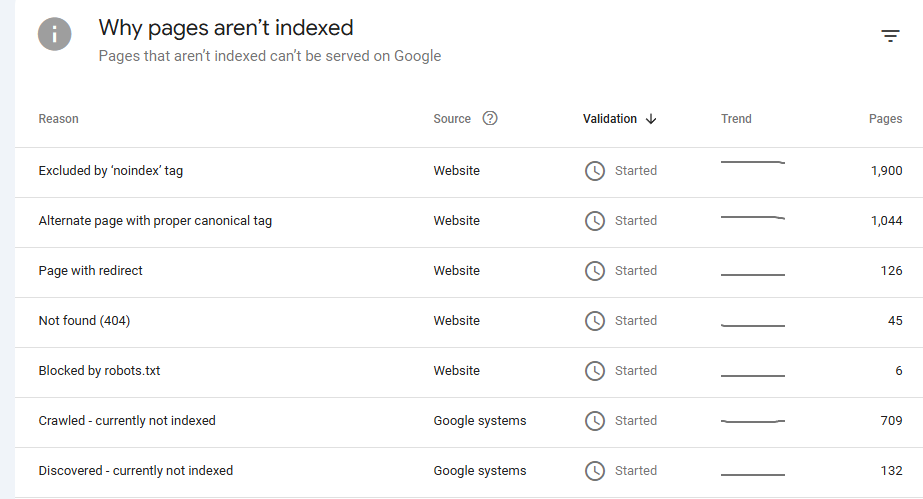The height and width of the screenshot is (499, 923).
Task: Click trend sparkline for Page with redirect
Action: (753, 273)
